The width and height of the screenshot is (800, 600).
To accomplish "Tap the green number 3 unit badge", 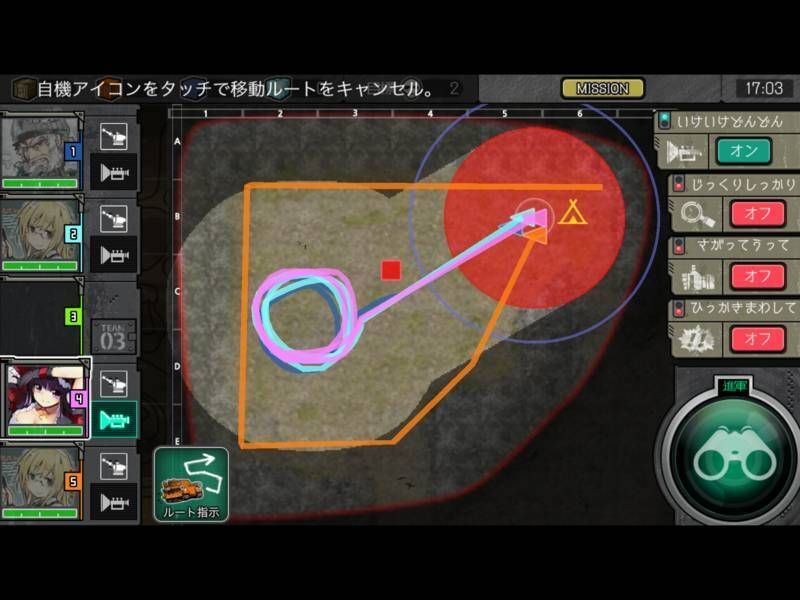I will [72, 316].
